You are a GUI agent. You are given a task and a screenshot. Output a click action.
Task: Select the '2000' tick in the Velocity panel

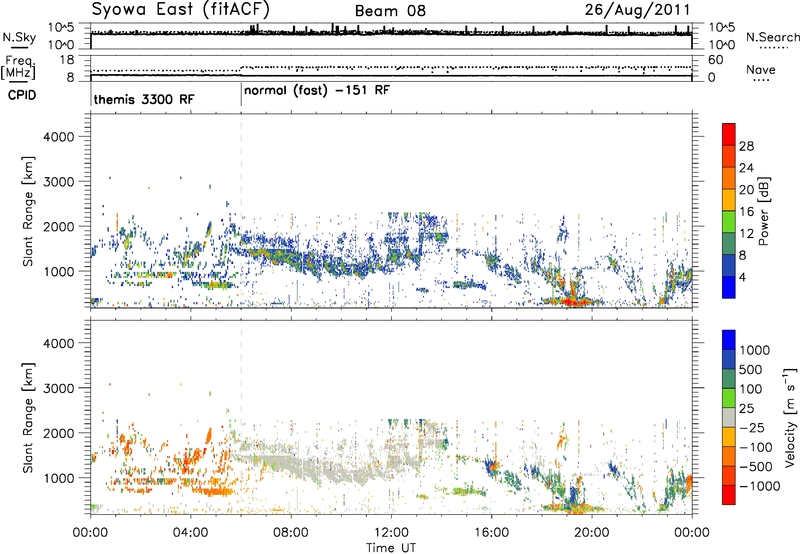(x=58, y=433)
